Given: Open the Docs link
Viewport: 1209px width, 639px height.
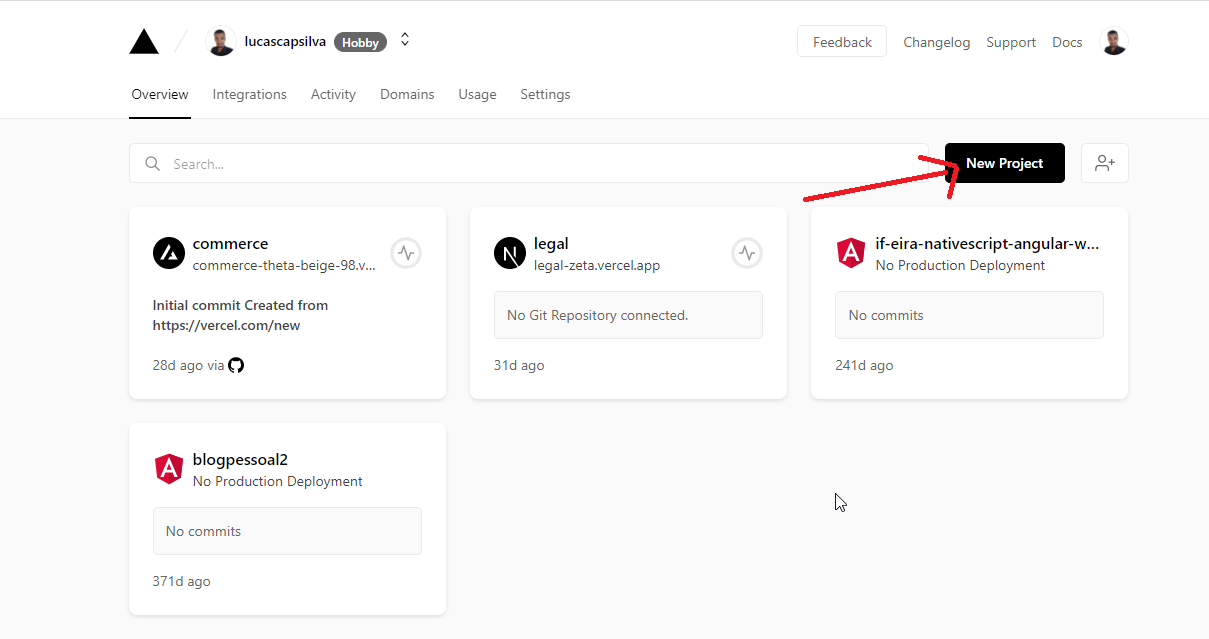Looking at the screenshot, I should [1067, 42].
